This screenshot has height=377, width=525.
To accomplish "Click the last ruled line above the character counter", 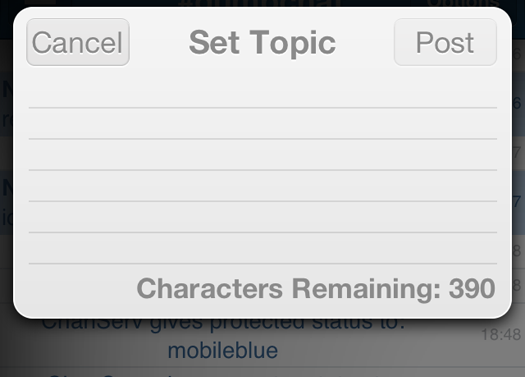I will [263, 248].
